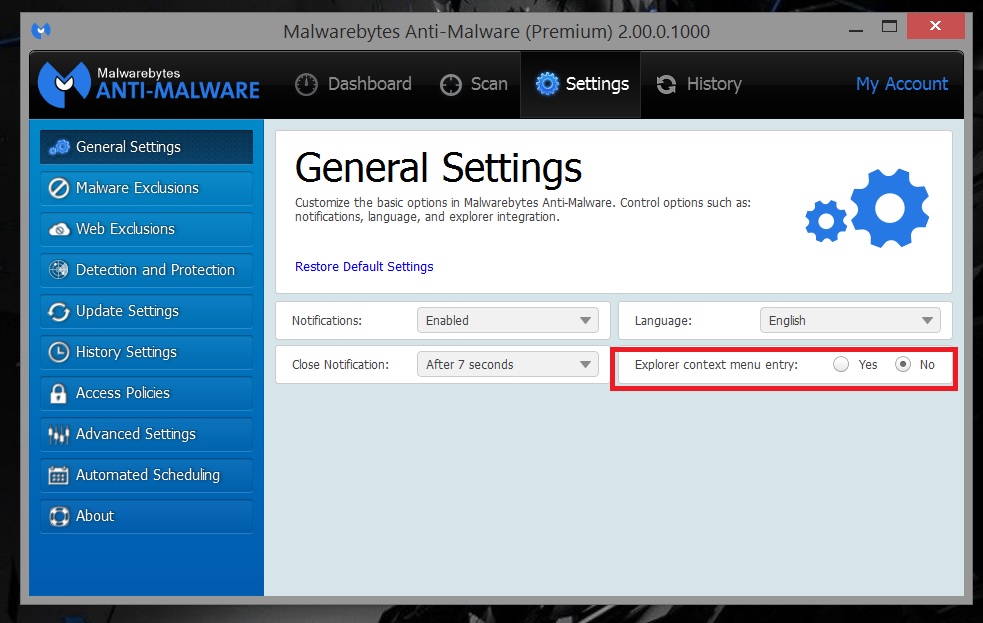Click the History Settings clock icon

pyautogui.click(x=59, y=352)
